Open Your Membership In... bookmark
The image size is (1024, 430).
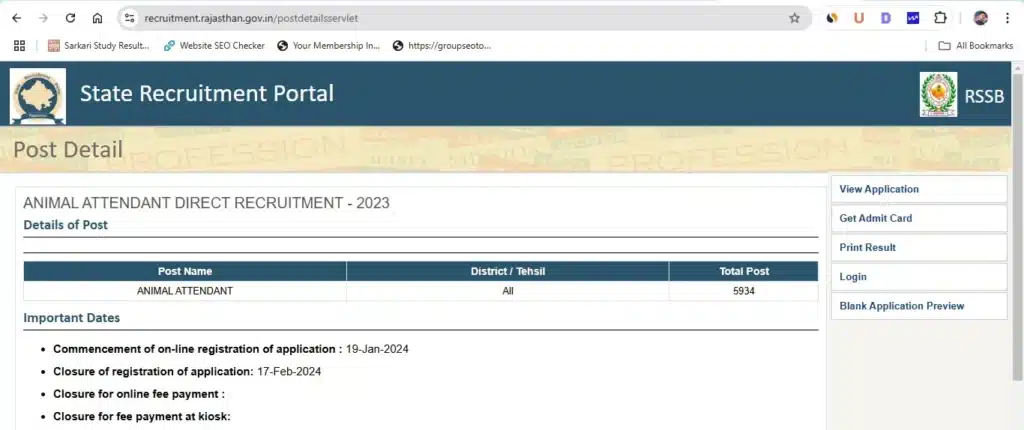coord(328,46)
